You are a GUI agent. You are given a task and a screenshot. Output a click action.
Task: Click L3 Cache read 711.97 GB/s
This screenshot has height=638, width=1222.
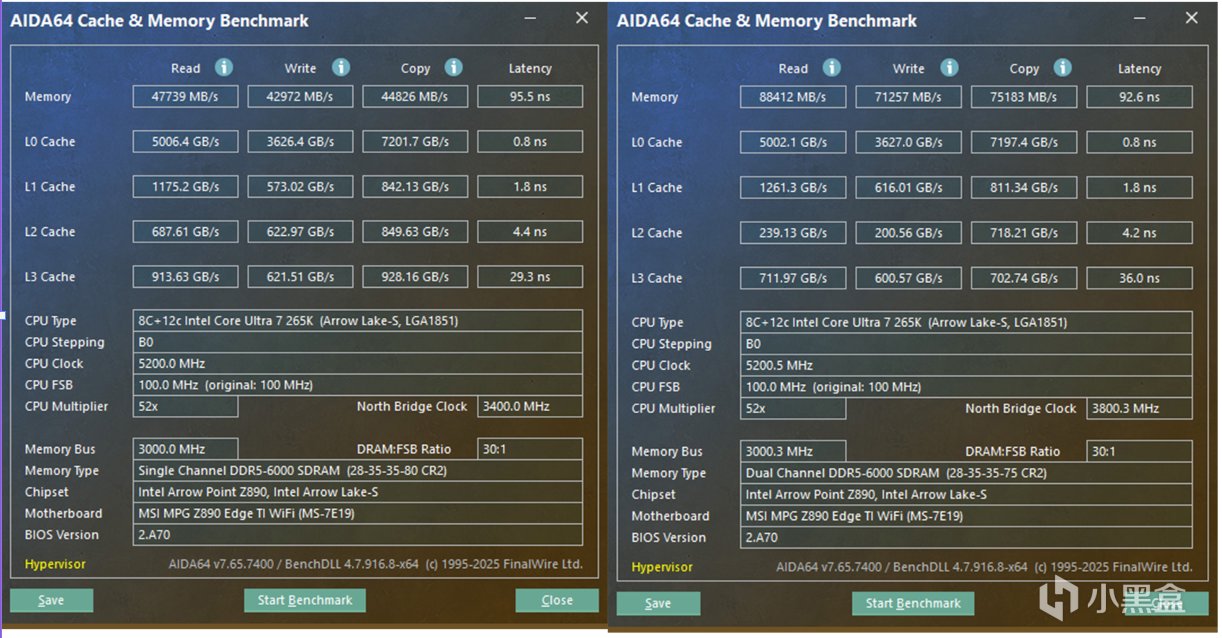coord(793,278)
